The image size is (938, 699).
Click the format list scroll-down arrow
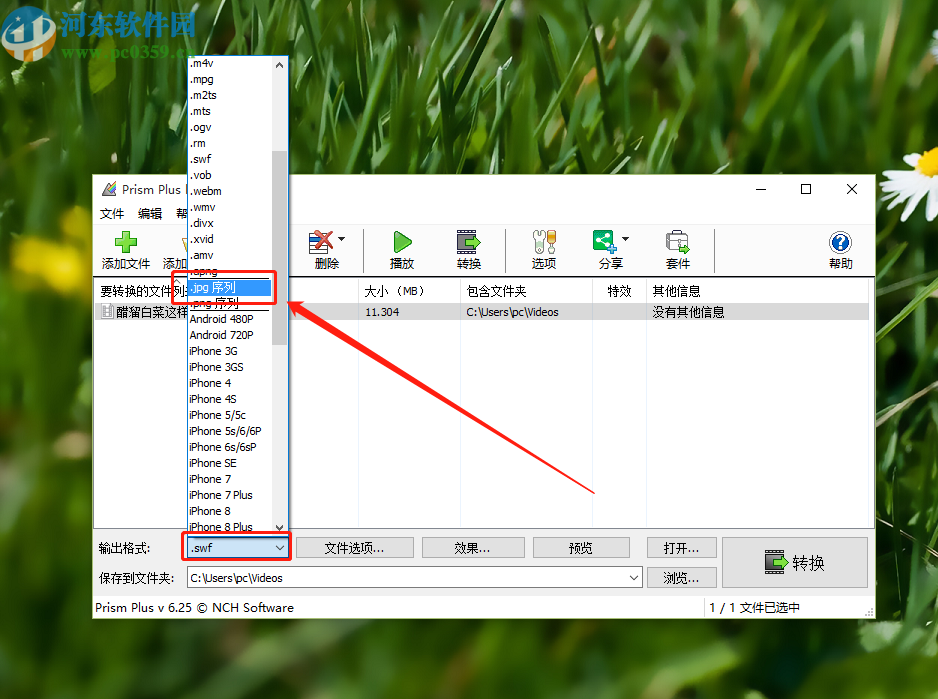point(279,527)
